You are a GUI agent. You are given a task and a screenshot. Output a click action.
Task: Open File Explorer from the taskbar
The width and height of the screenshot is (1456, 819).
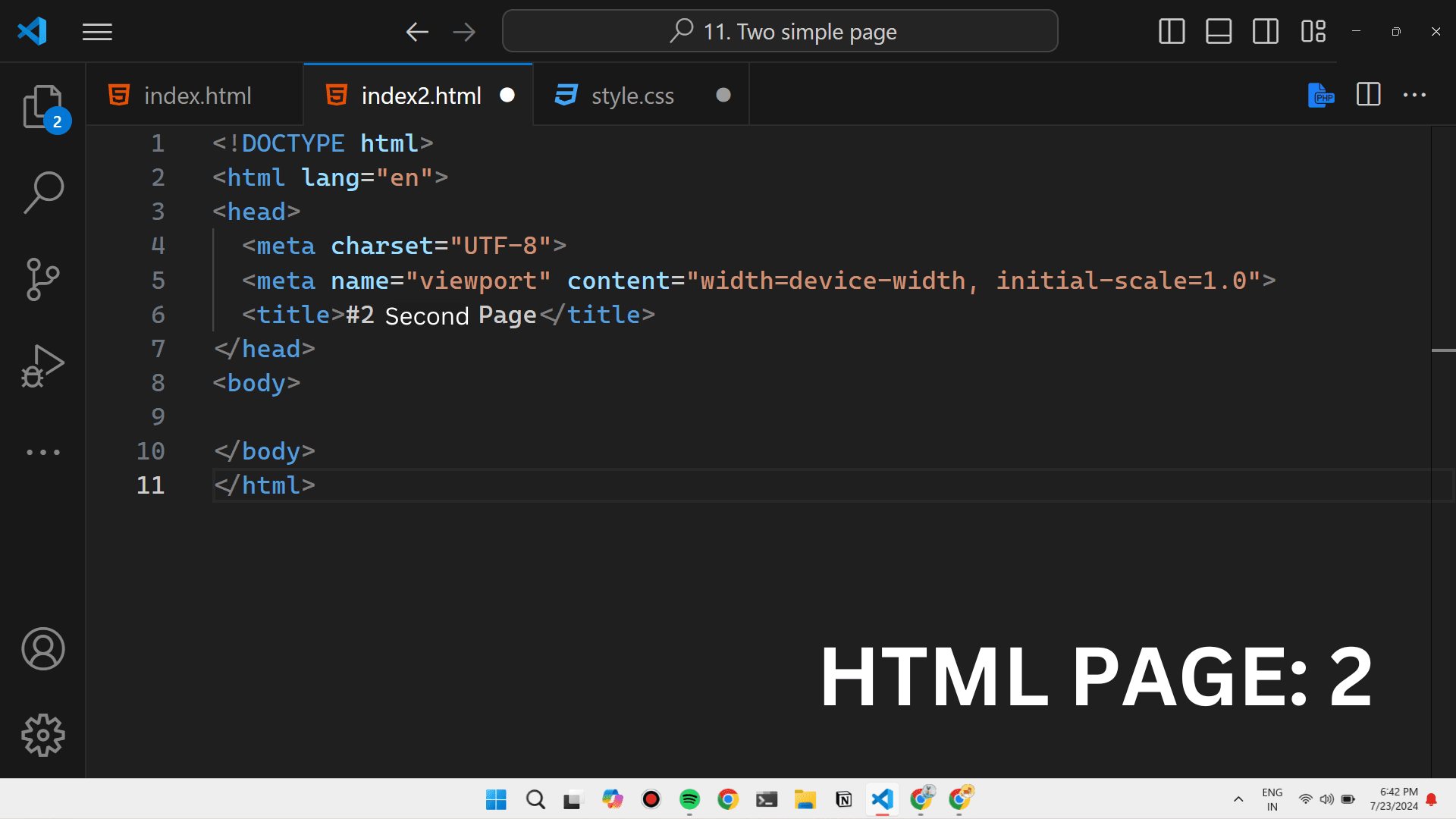click(x=805, y=799)
